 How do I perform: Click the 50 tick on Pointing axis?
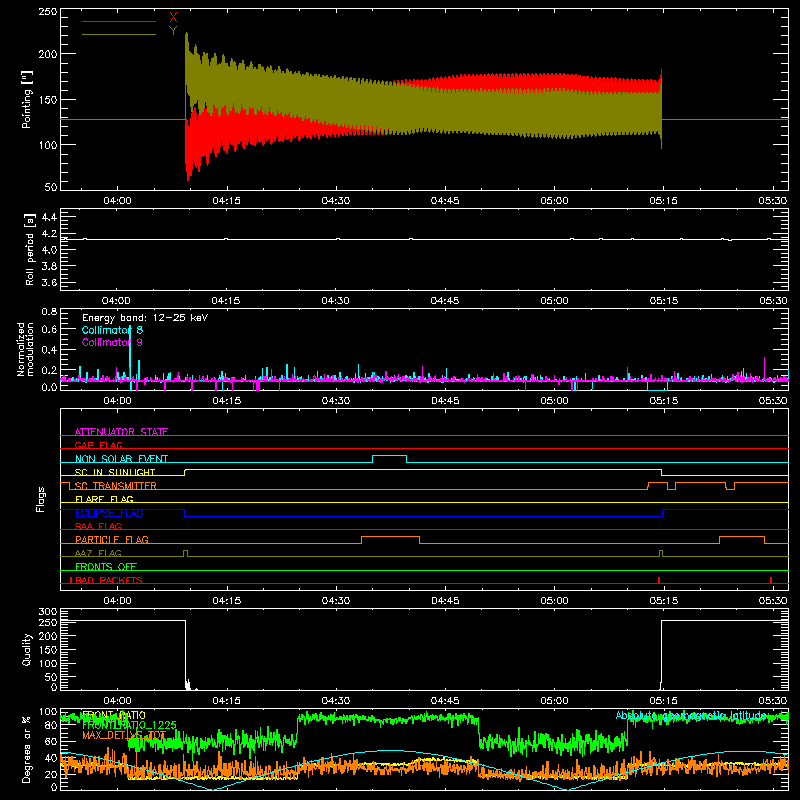[x=51, y=187]
